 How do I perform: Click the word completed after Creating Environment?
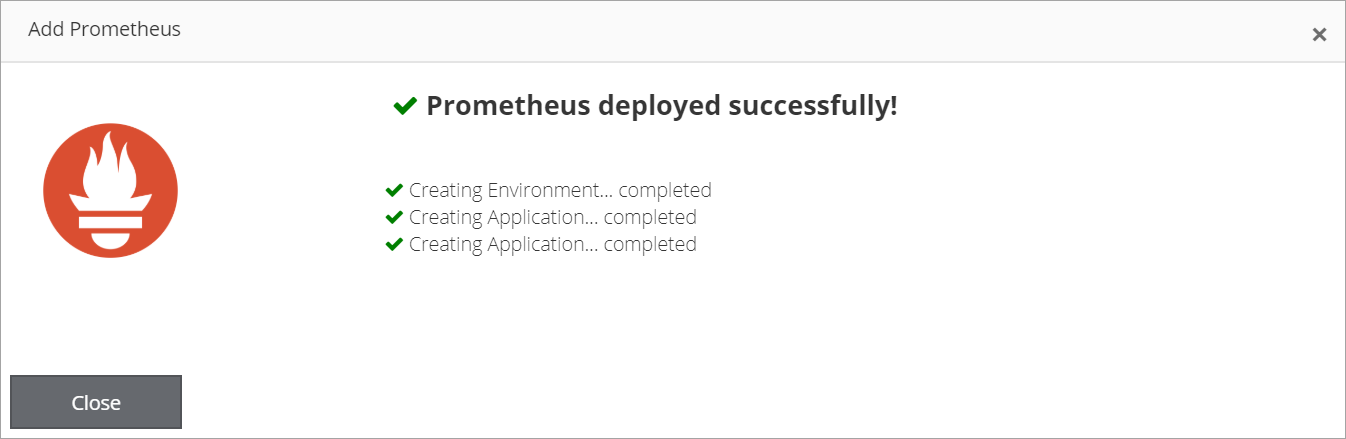click(x=665, y=190)
